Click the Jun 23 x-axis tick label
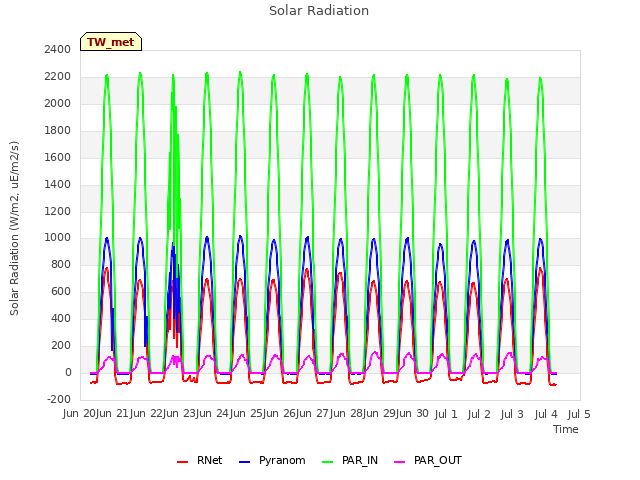Screen dimensions: 640x480 [x=180, y=413]
